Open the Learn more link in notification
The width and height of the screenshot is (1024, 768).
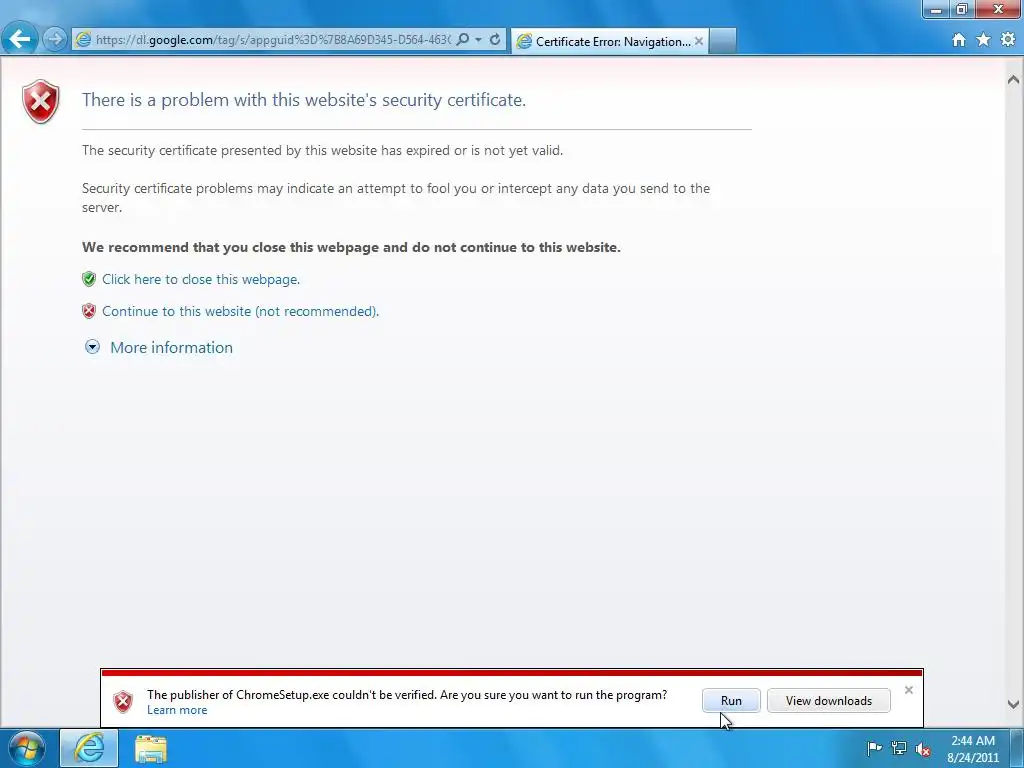177,710
